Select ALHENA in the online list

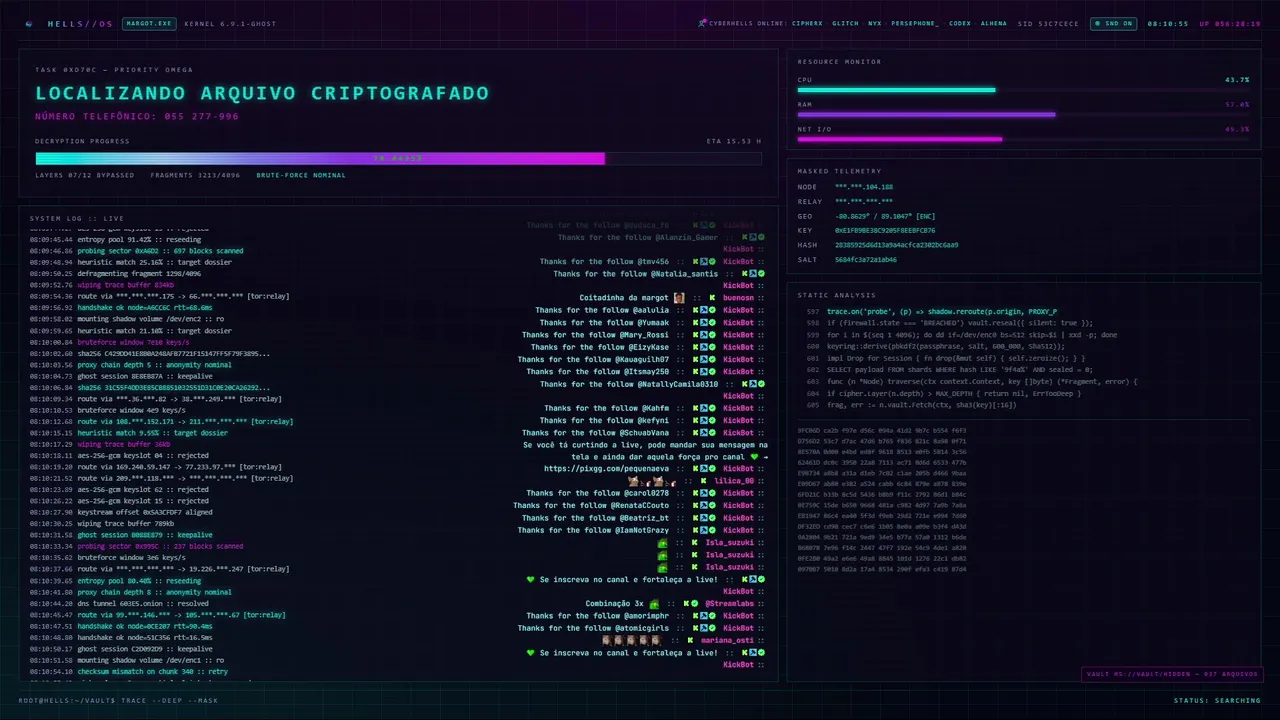[994, 23]
